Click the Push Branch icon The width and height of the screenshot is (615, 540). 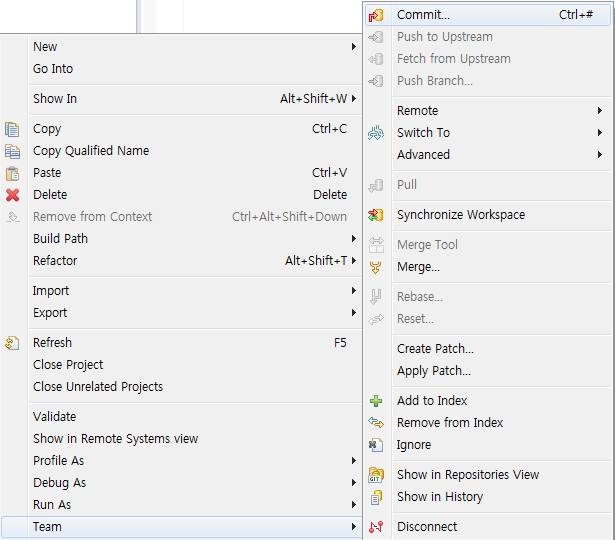coord(376,81)
